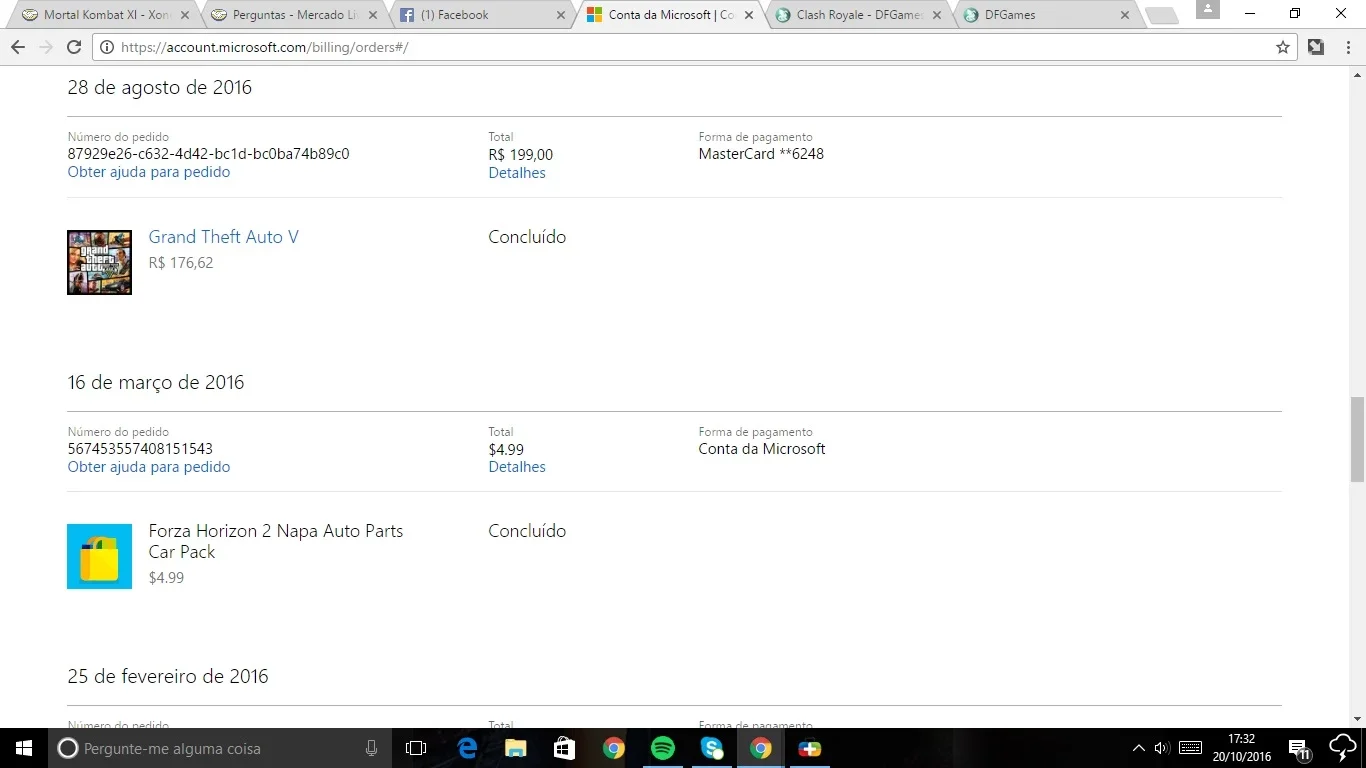Launch Microsoft Edge from the taskbar
The height and width of the screenshot is (768, 1366).
pos(467,748)
